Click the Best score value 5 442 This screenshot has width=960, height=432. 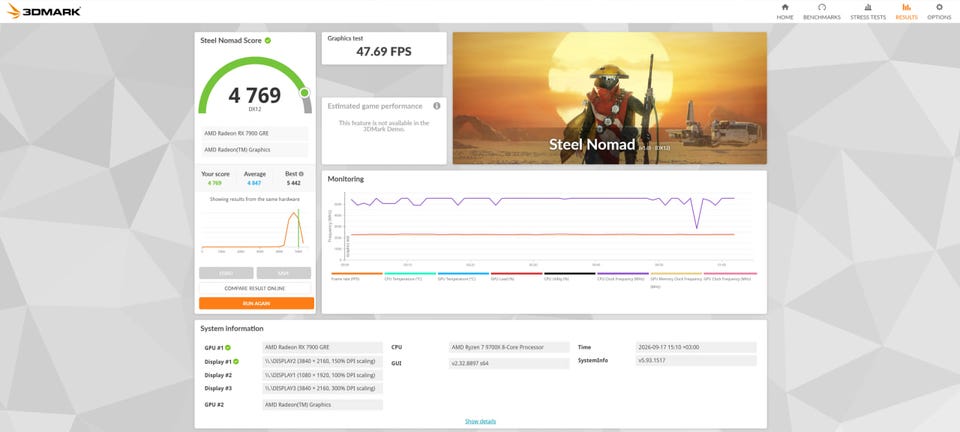[293, 183]
